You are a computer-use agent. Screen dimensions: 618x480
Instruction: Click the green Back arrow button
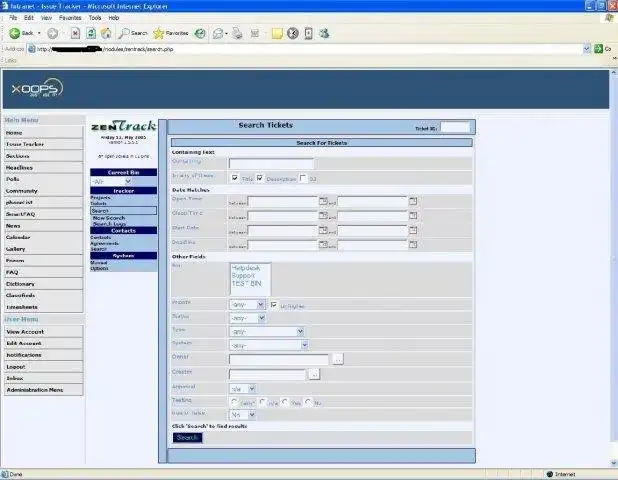[x=15, y=33]
